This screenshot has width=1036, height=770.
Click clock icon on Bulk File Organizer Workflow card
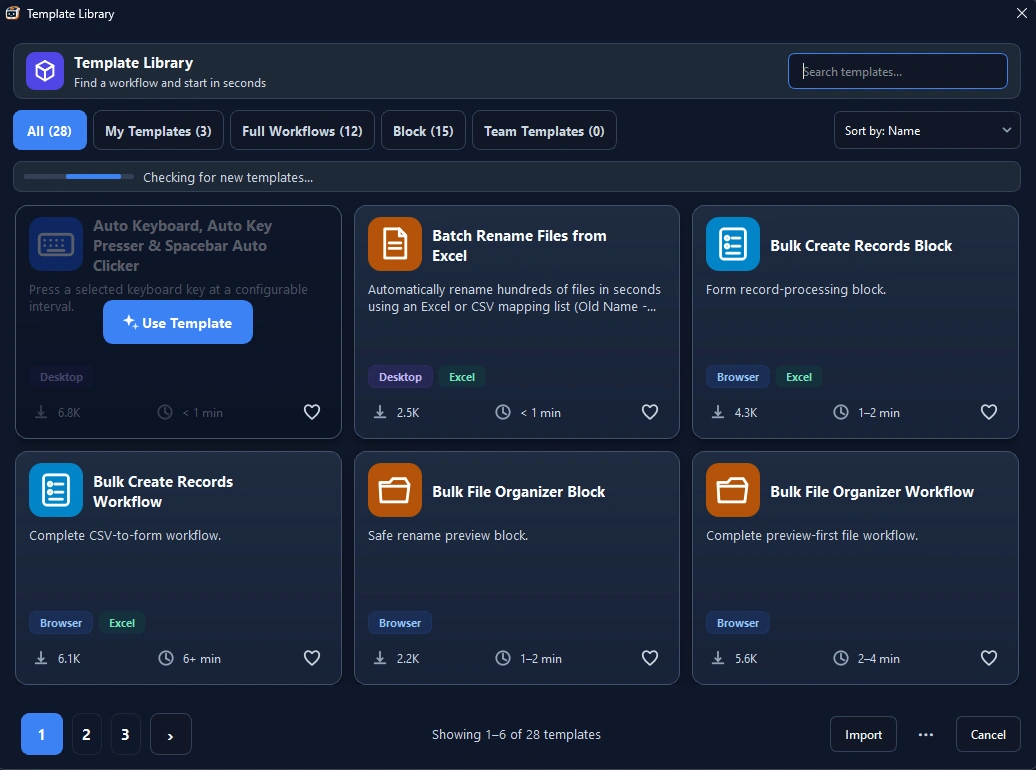(840, 658)
